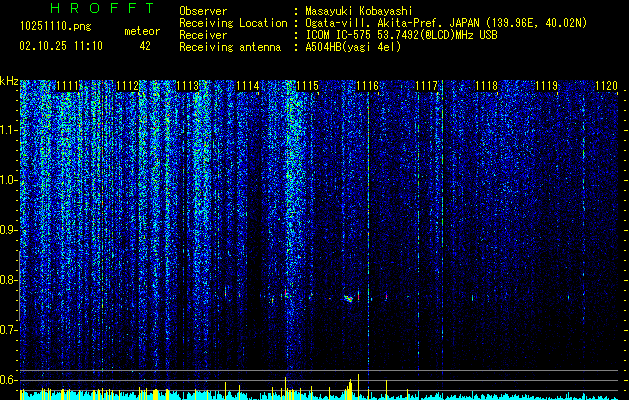Viewport: 629px width, 400px height.
Task: Click the meteor label
Action: click(142, 31)
